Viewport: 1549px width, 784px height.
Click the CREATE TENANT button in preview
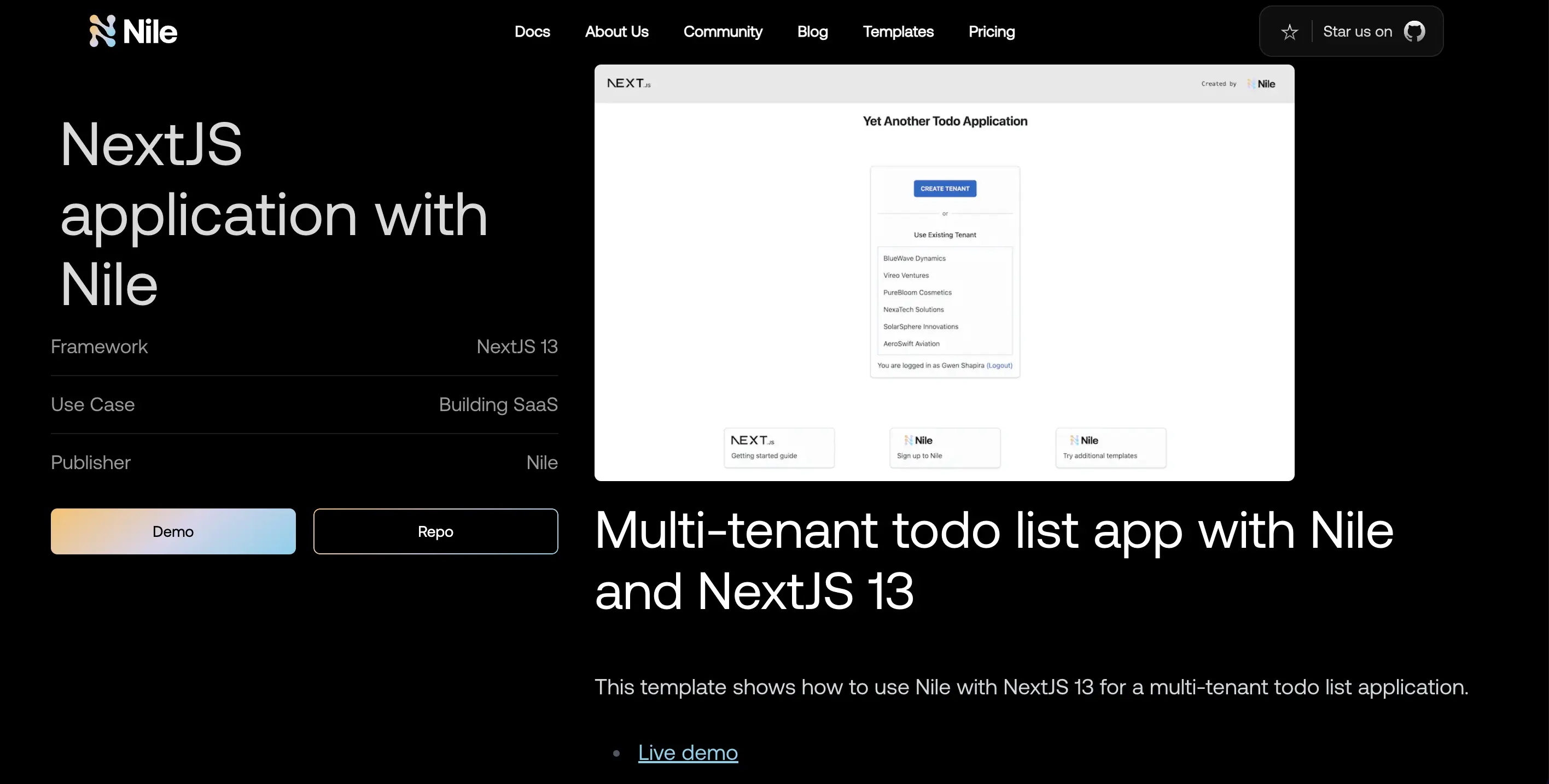[945, 189]
